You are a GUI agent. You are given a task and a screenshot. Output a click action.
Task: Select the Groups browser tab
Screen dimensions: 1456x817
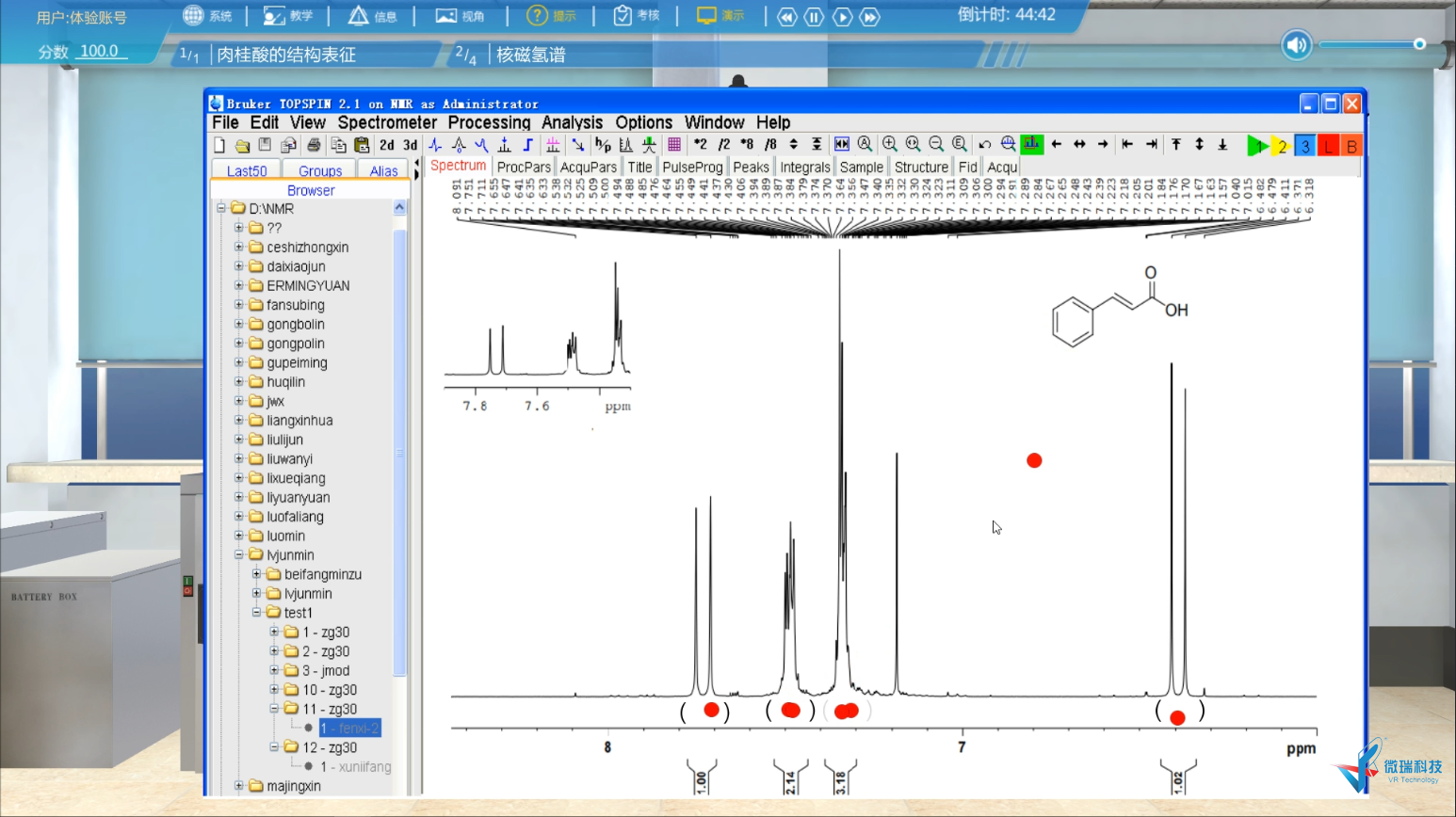coord(320,170)
